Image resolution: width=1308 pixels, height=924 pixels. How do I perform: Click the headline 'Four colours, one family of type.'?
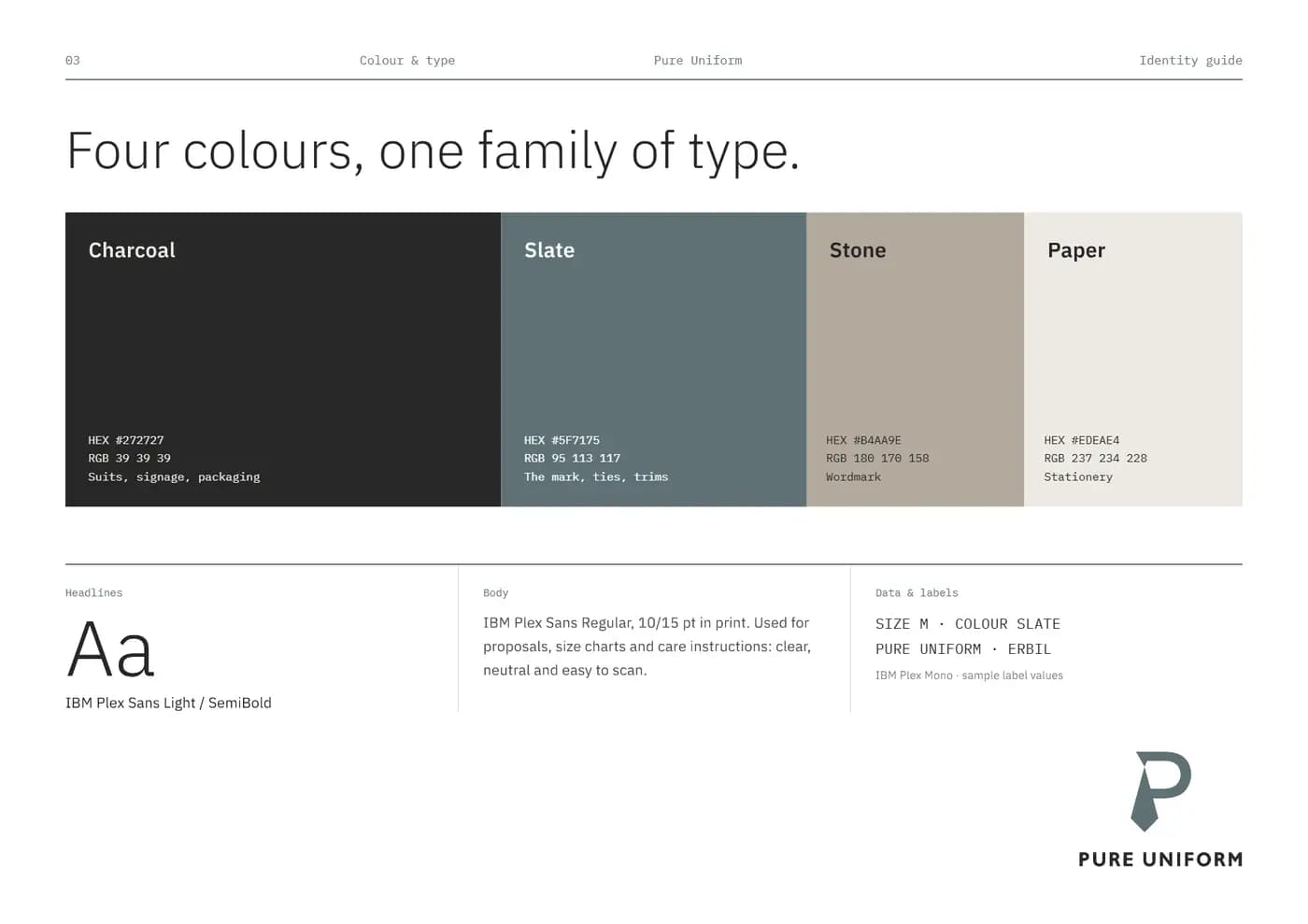click(434, 151)
